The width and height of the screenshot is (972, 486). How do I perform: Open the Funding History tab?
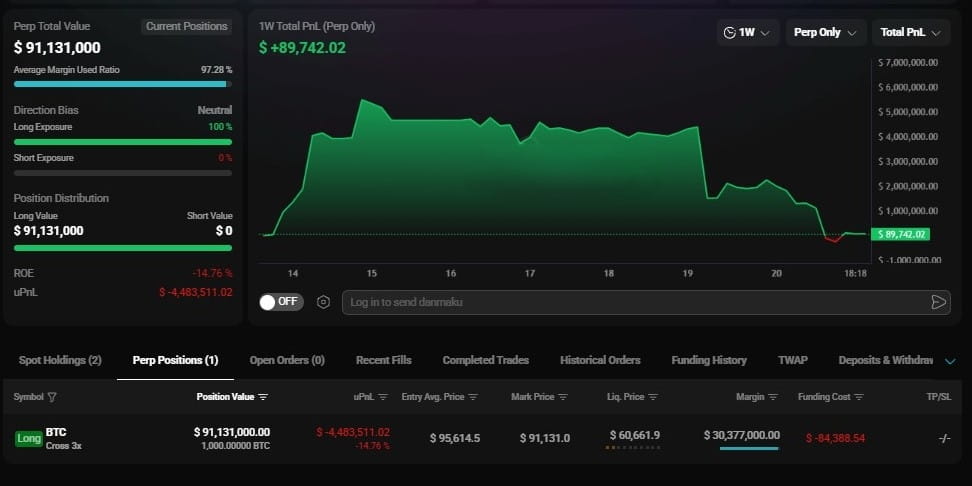709,360
